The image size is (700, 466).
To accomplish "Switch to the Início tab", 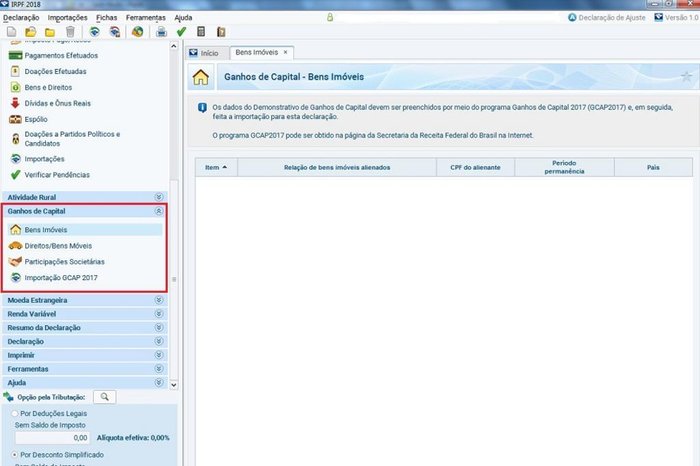I will 208,53.
